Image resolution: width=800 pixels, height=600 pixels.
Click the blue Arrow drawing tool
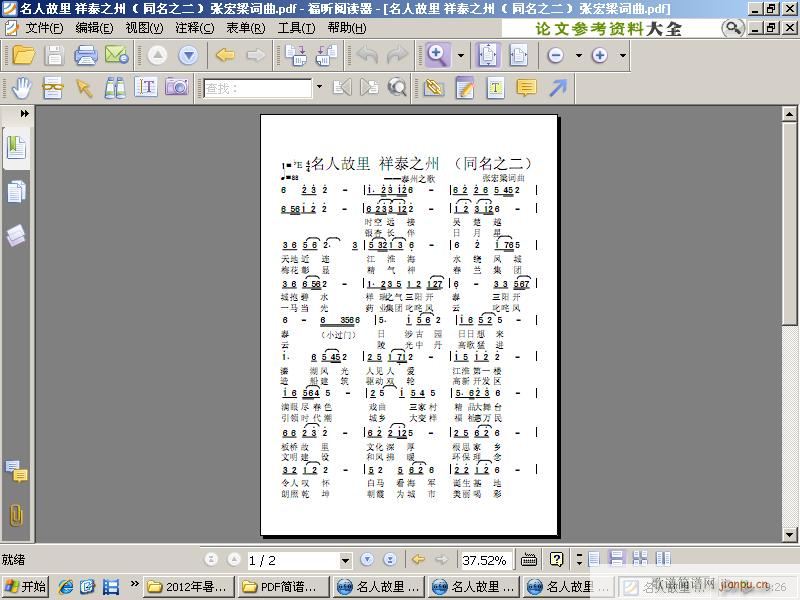point(557,88)
